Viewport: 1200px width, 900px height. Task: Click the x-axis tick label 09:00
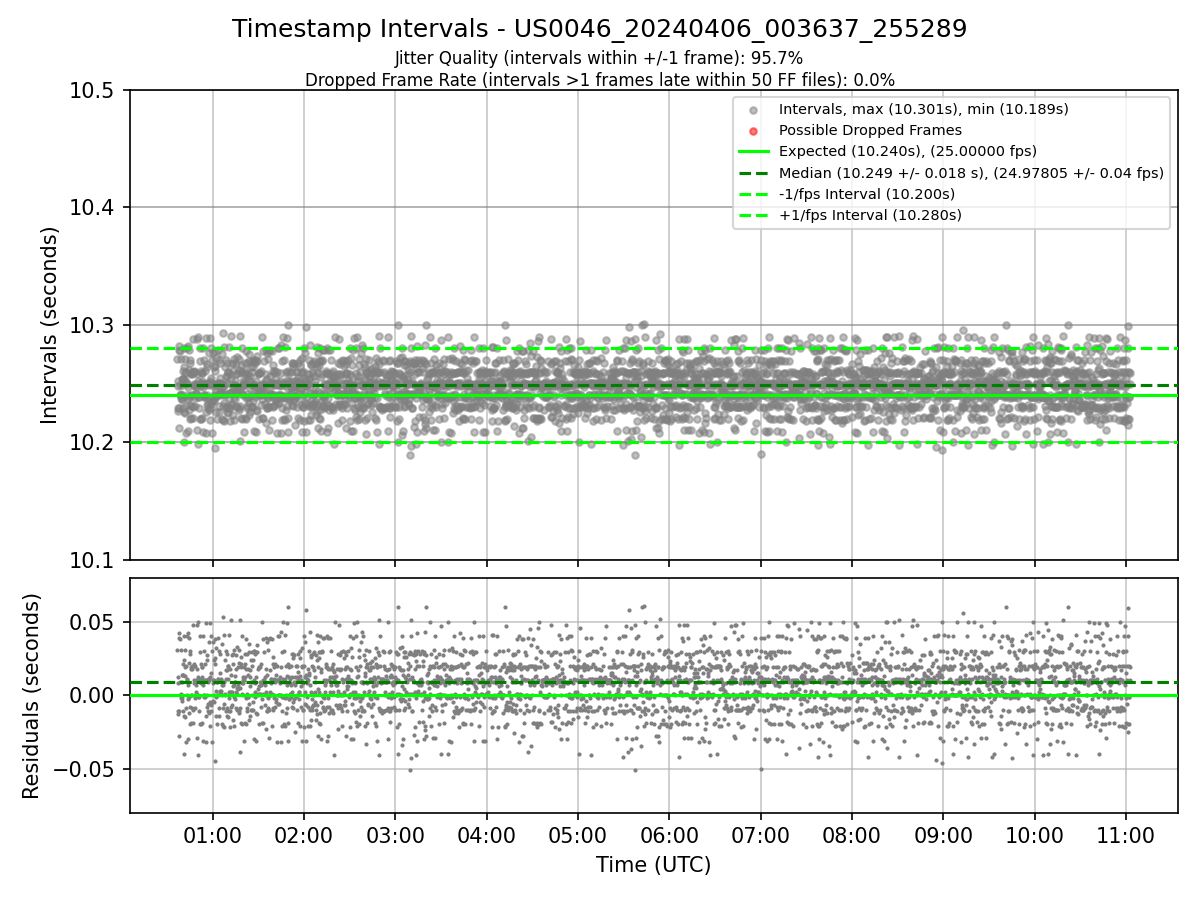tap(943, 833)
